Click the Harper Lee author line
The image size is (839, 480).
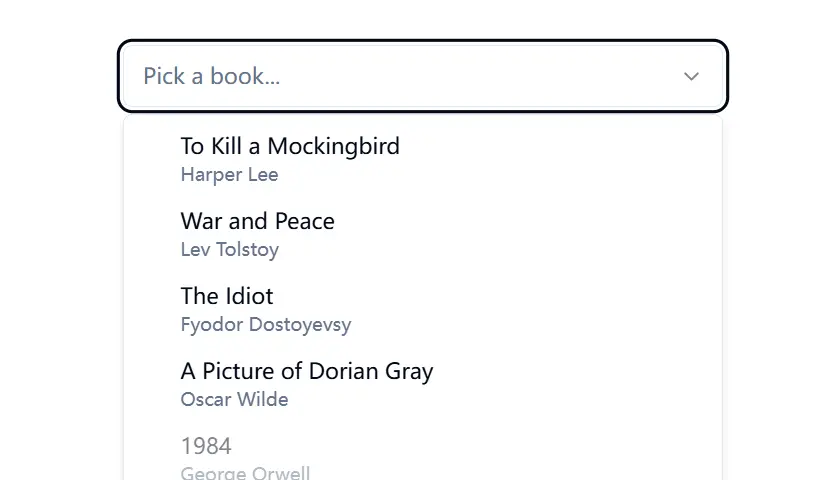click(x=230, y=175)
